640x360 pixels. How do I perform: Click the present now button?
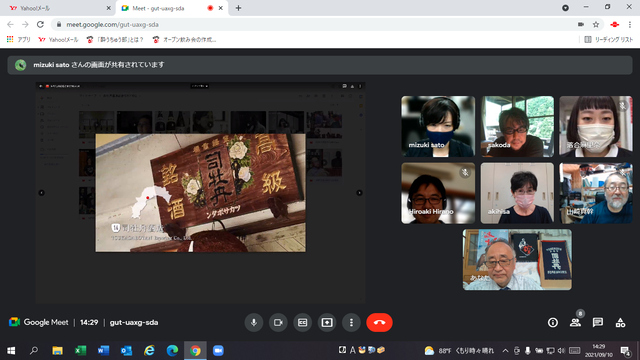point(327,322)
